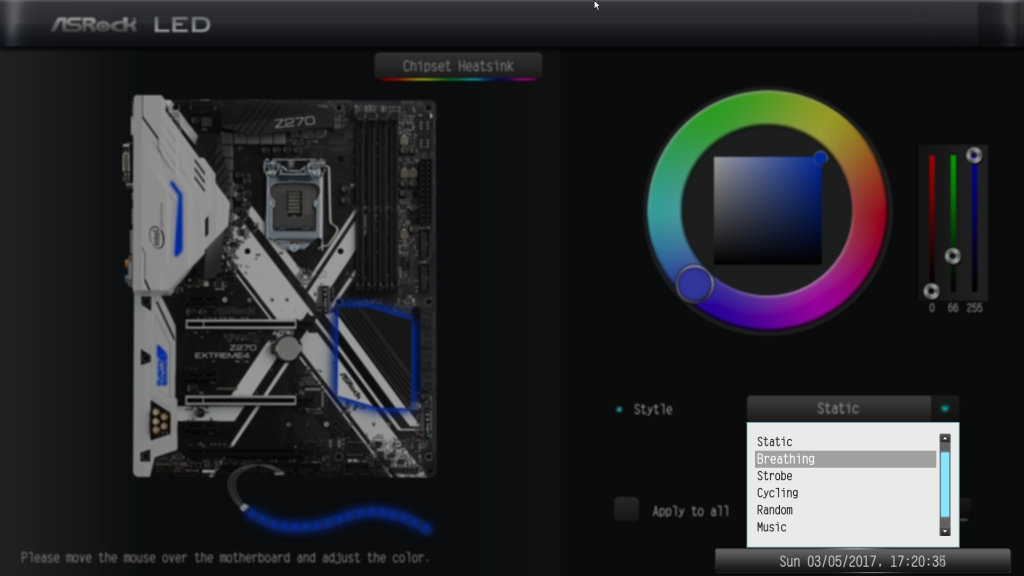This screenshot has width=1024, height=576.
Task: Click the 'Please move the mouse' hint text
Action: coord(225,558)
